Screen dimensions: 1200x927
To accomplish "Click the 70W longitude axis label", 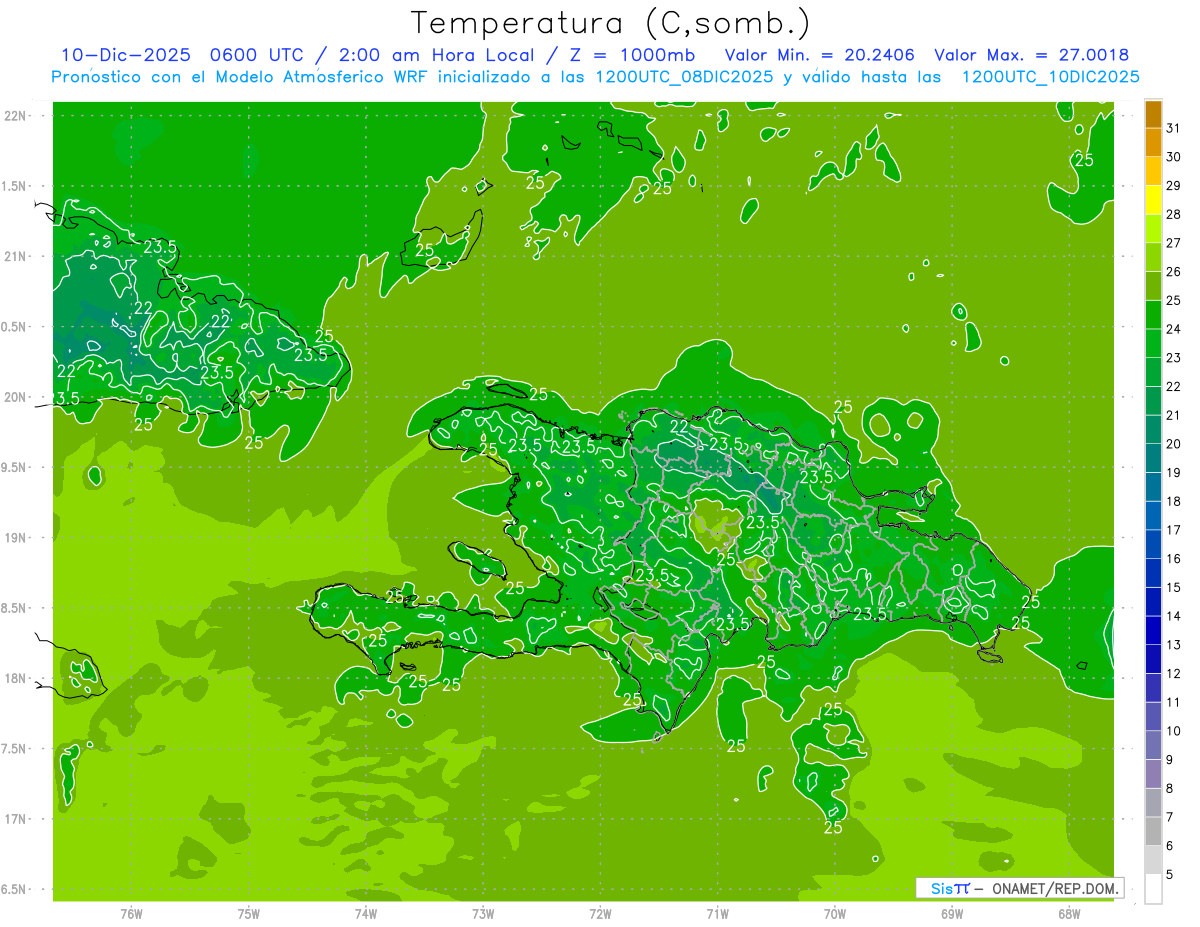I will [x=835, y=913].
